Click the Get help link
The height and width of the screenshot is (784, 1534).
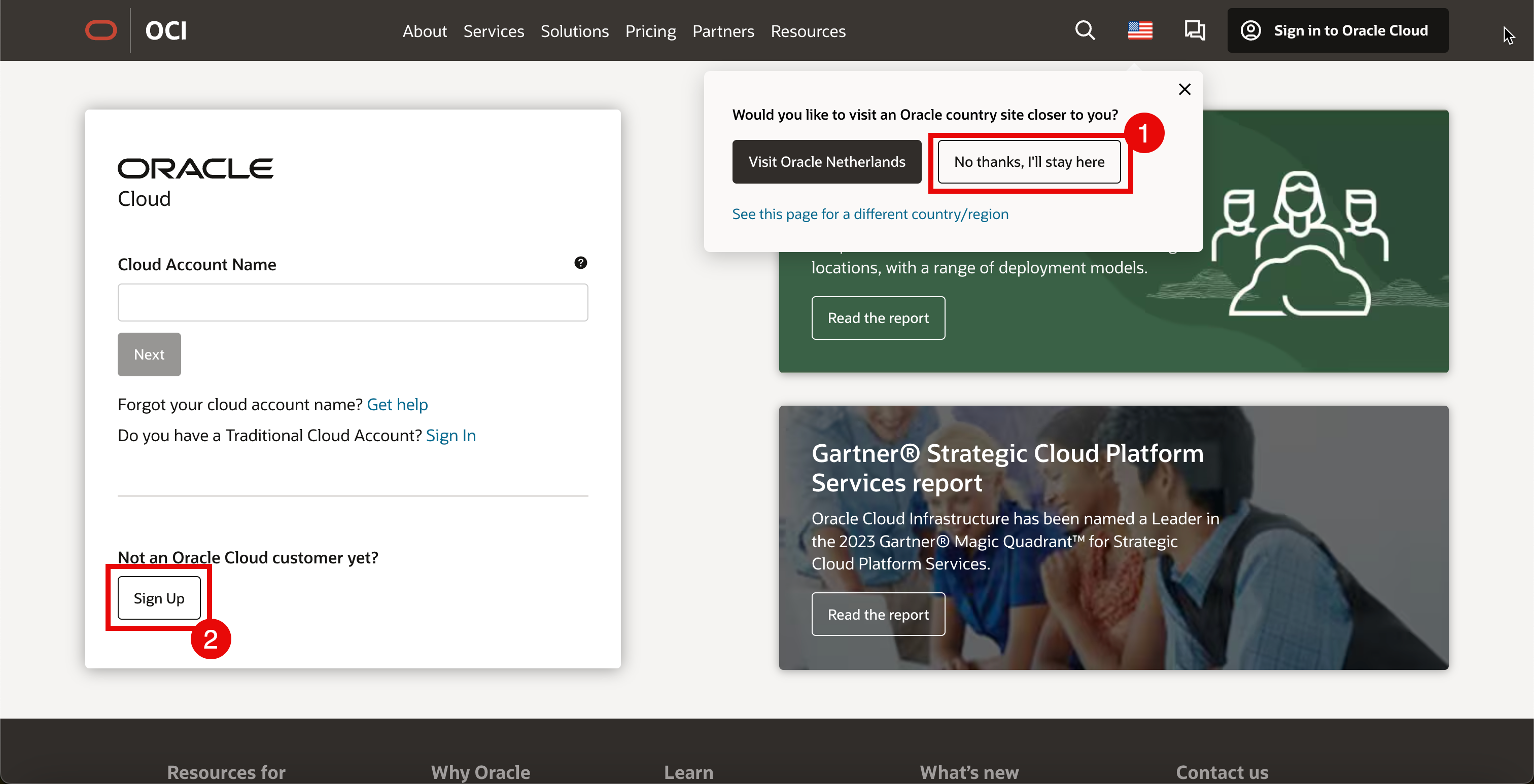point(397,404)
